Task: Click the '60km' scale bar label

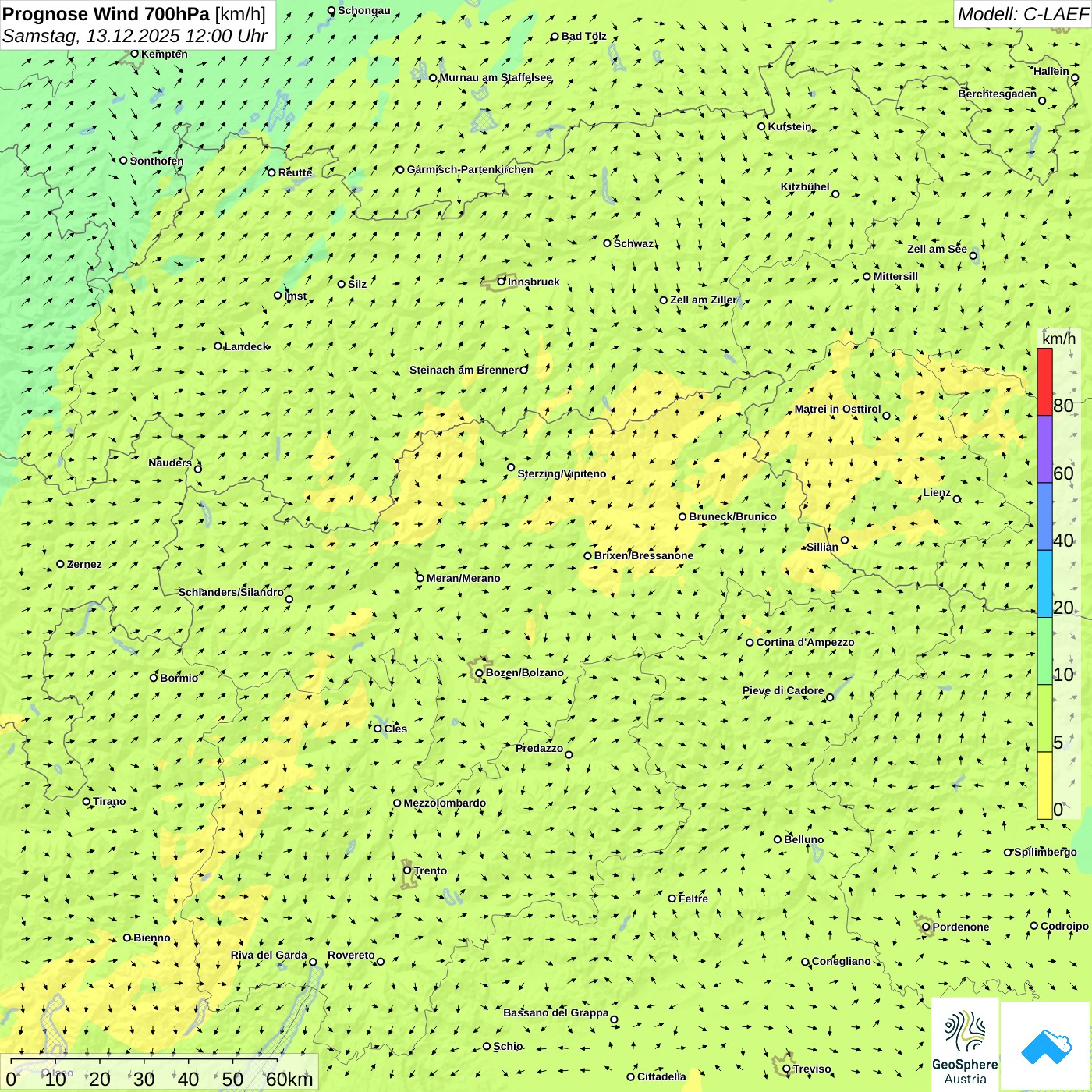Action: (289, 1079)
